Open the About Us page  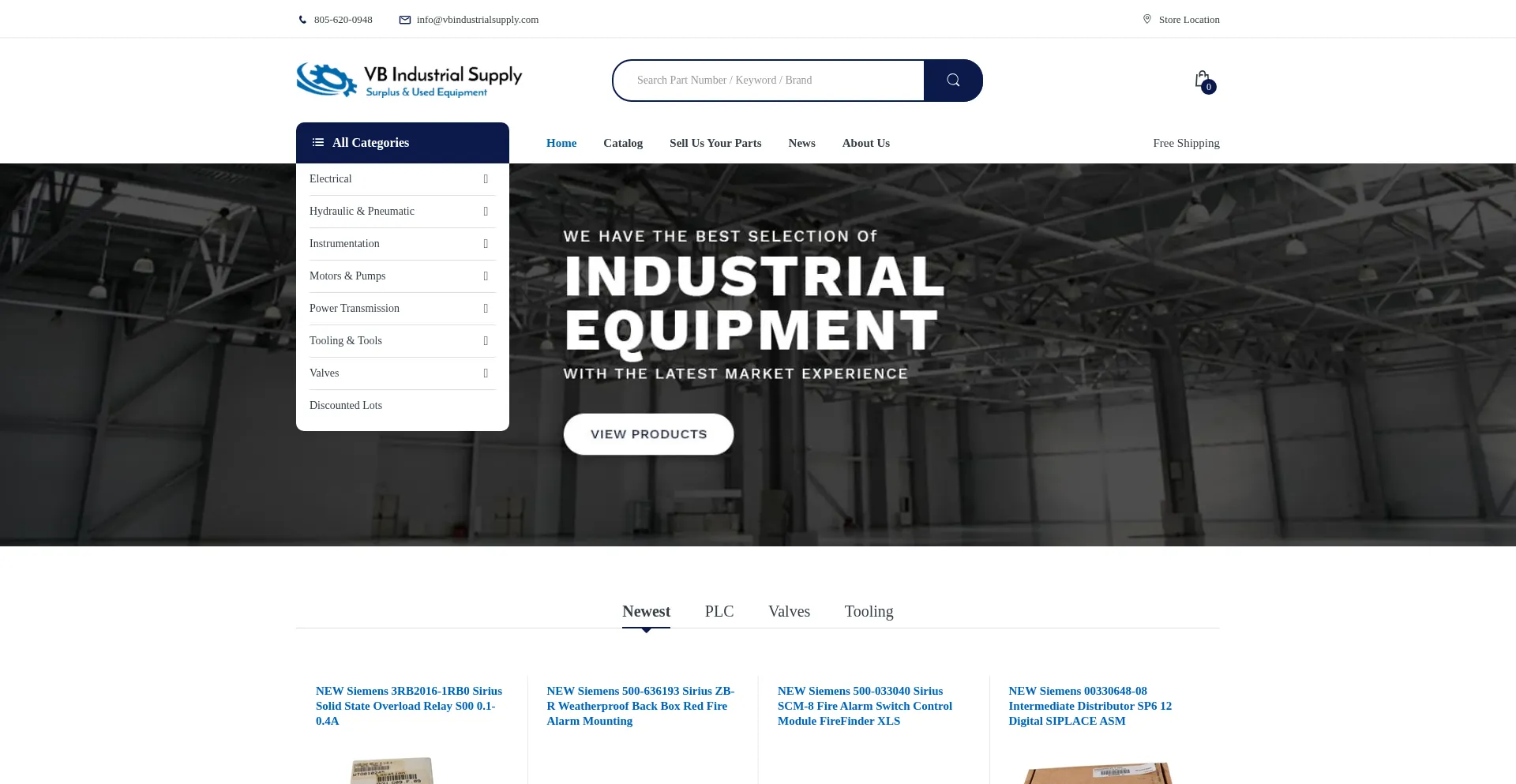pyautogui.click(x=865, y=143)
